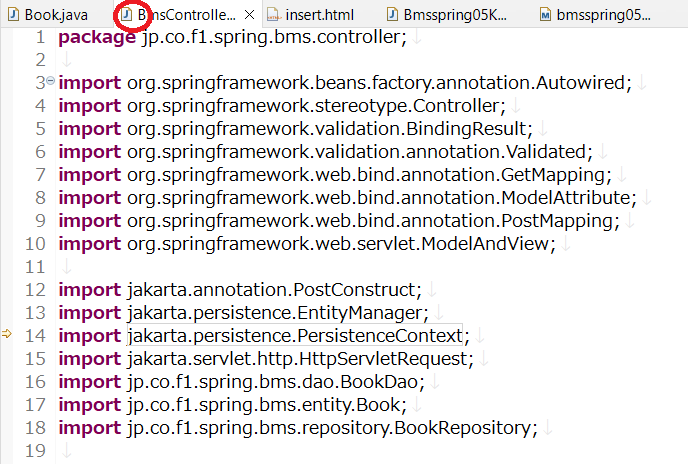
Task: Click the Java file icon on BmsController tab
Action: [126, 15]
